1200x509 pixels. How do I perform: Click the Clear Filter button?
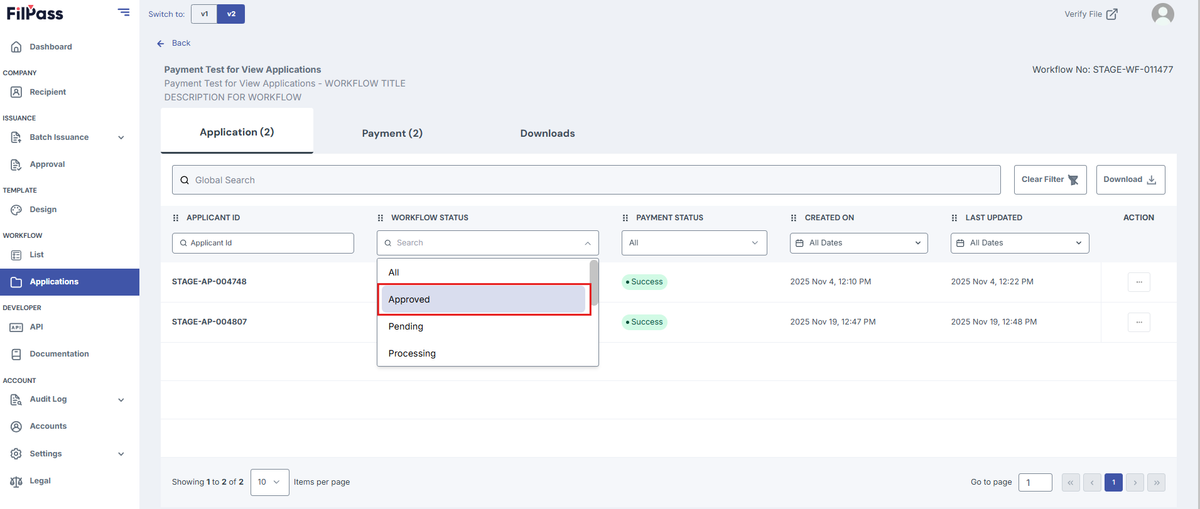[1050, 180]
